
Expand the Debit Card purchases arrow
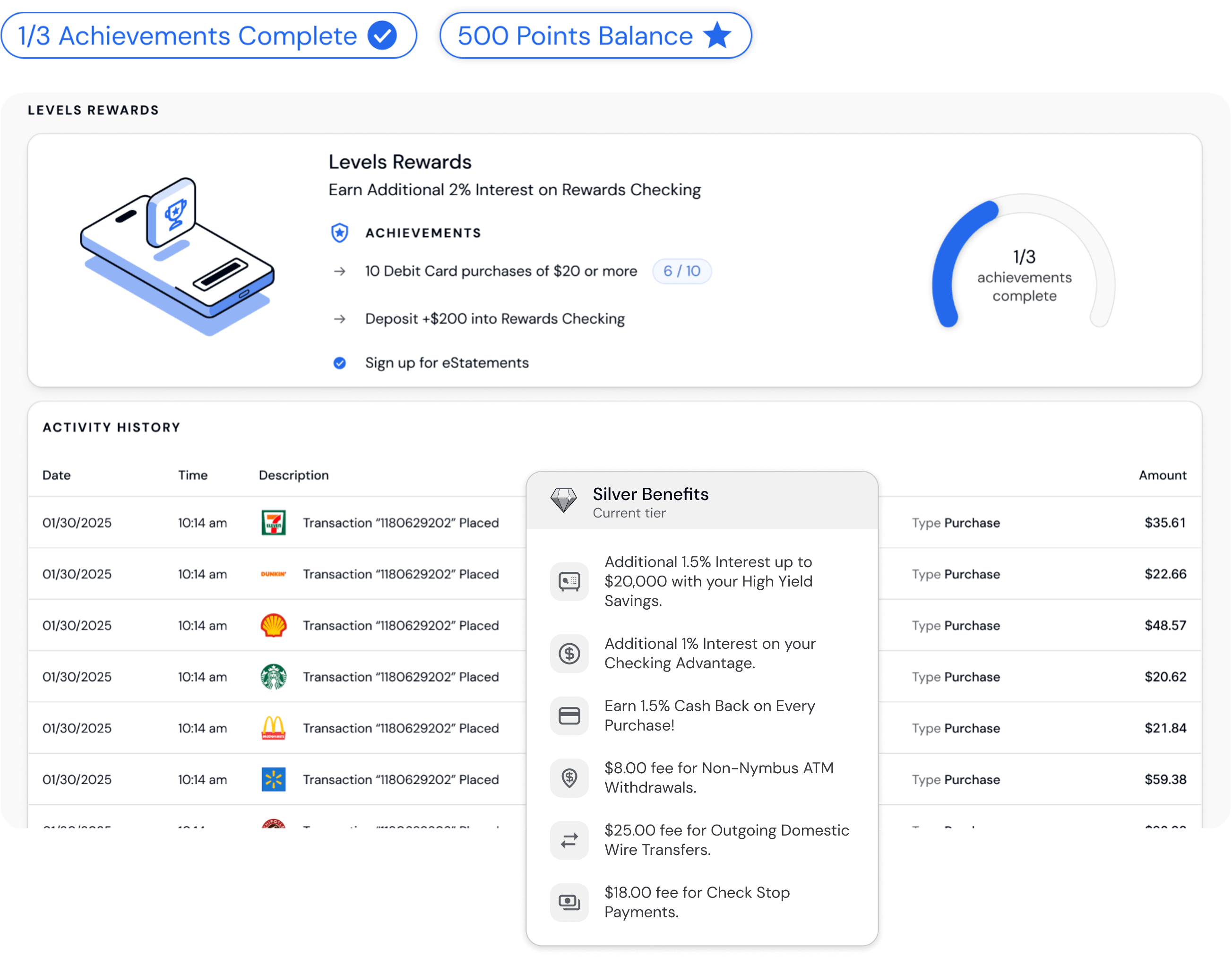pos(340,271)
